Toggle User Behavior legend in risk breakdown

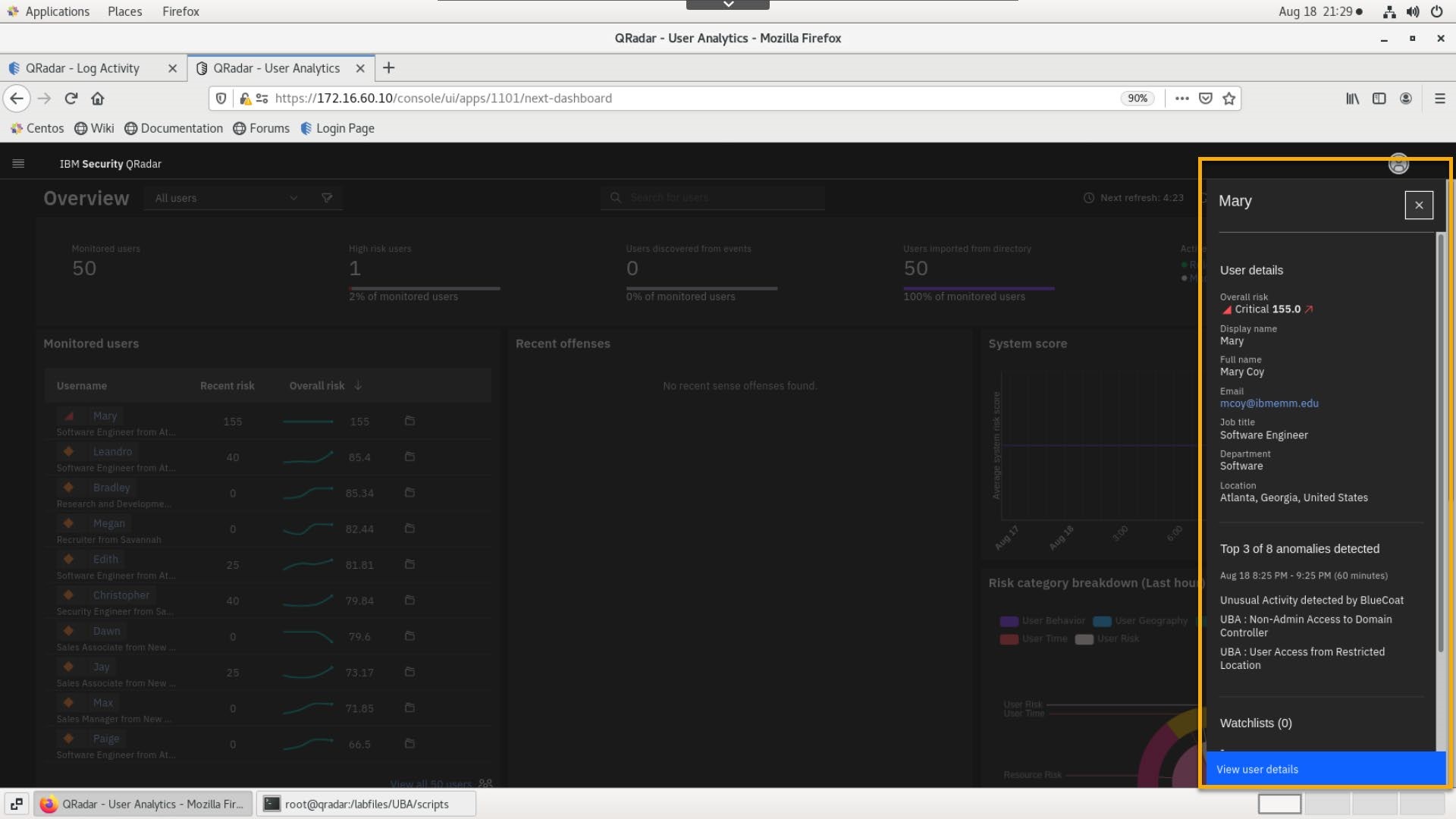point(1043,621)
